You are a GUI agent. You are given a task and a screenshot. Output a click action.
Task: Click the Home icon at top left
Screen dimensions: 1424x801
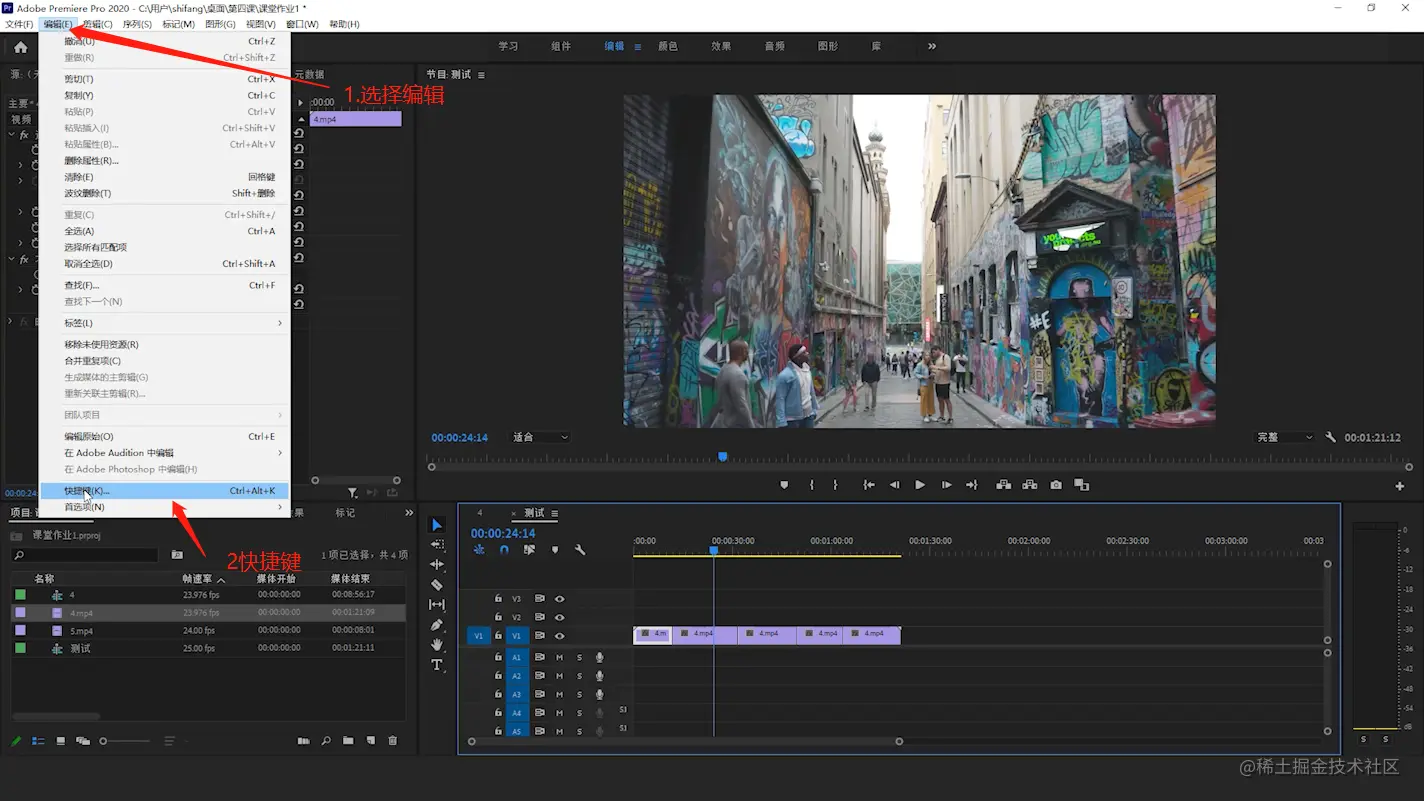click(20, 47)
